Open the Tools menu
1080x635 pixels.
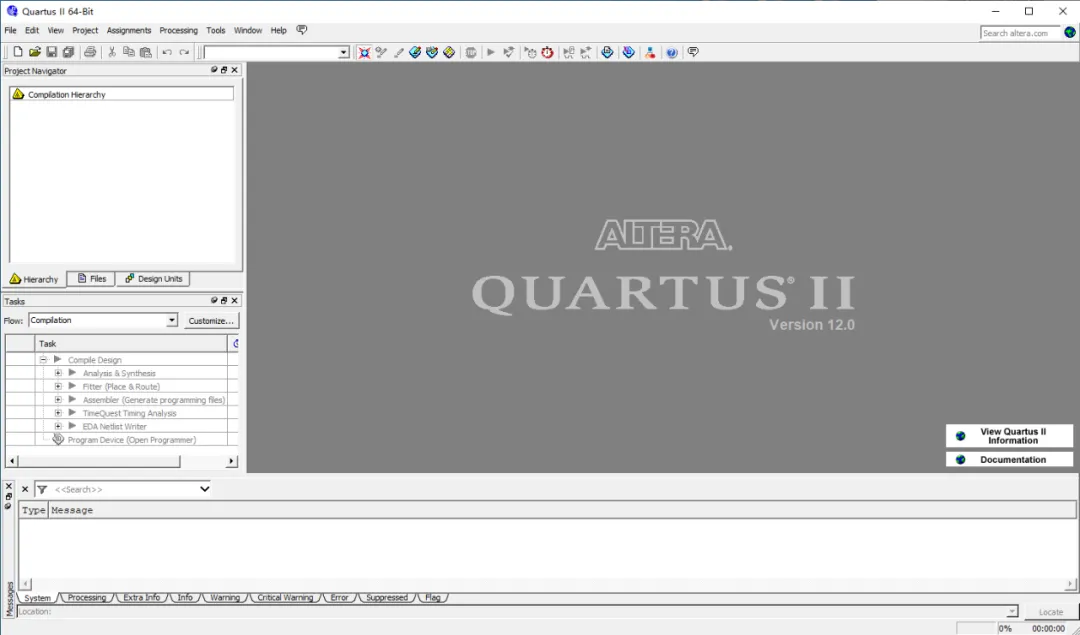(216, 30)
